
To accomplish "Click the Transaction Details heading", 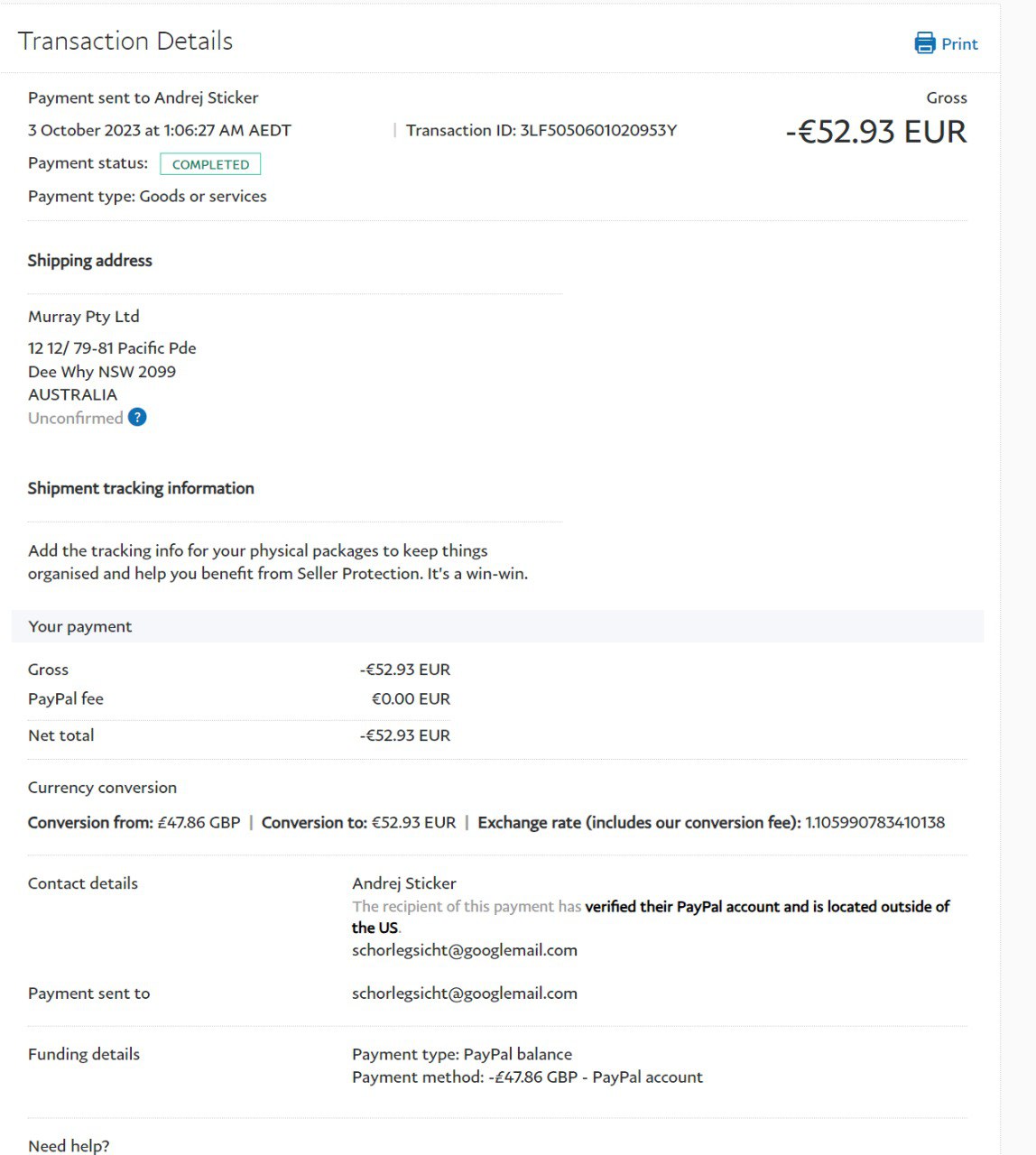I will (x=125, y=42).
